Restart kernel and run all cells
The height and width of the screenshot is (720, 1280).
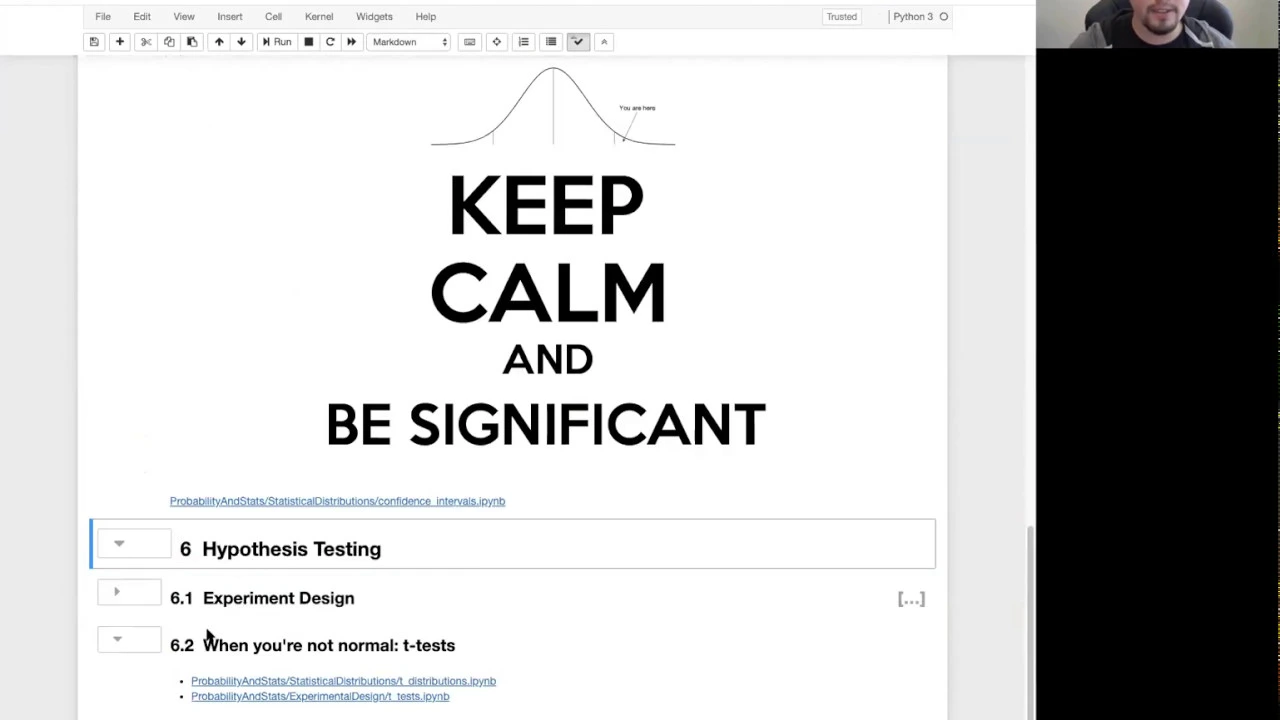(x=351, y=42)
